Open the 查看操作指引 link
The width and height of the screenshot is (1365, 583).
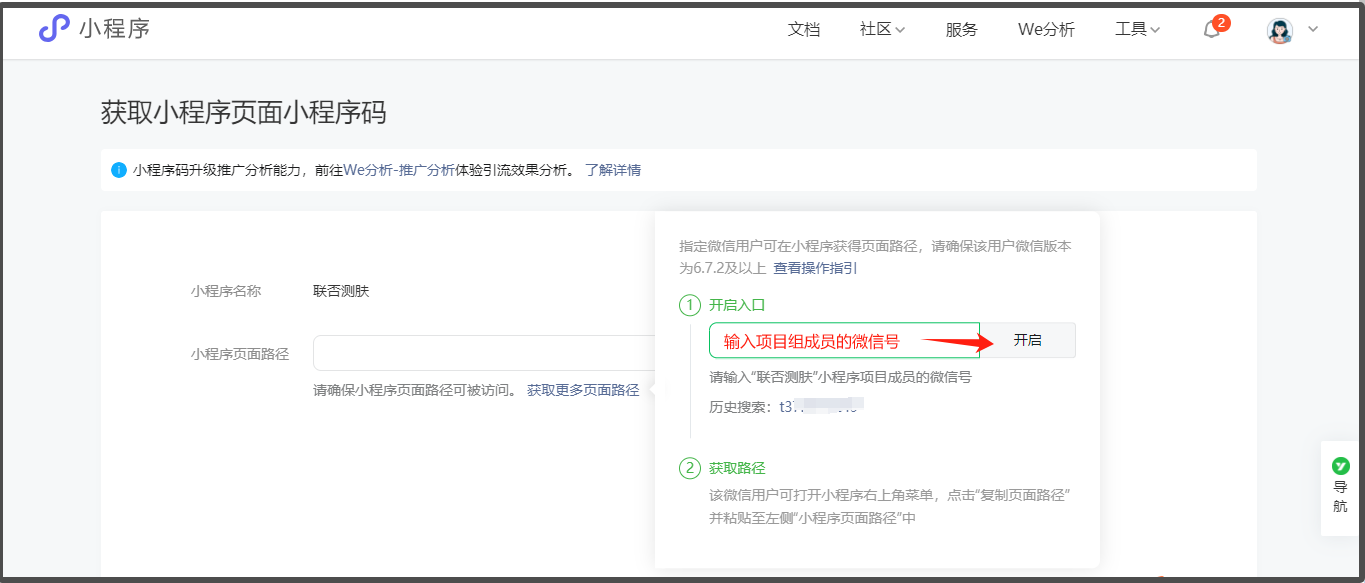[x=815, y=268]
